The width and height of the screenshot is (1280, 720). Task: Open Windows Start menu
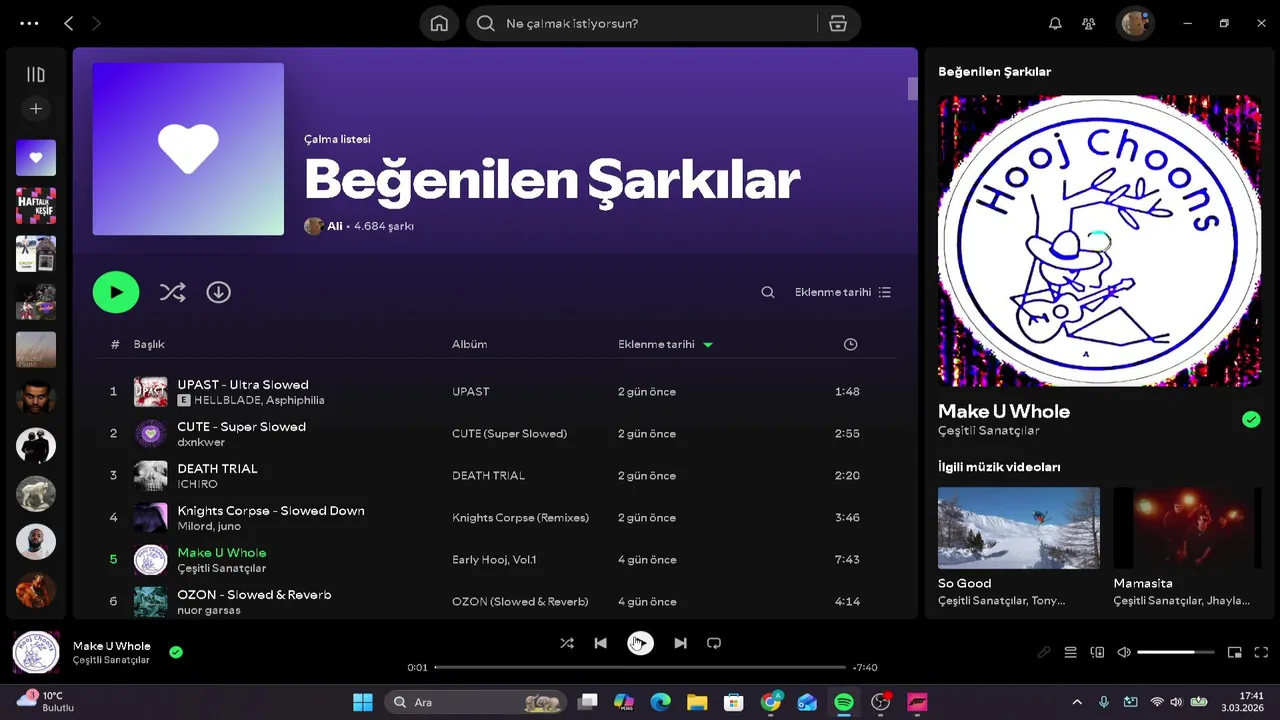[362, 702]
